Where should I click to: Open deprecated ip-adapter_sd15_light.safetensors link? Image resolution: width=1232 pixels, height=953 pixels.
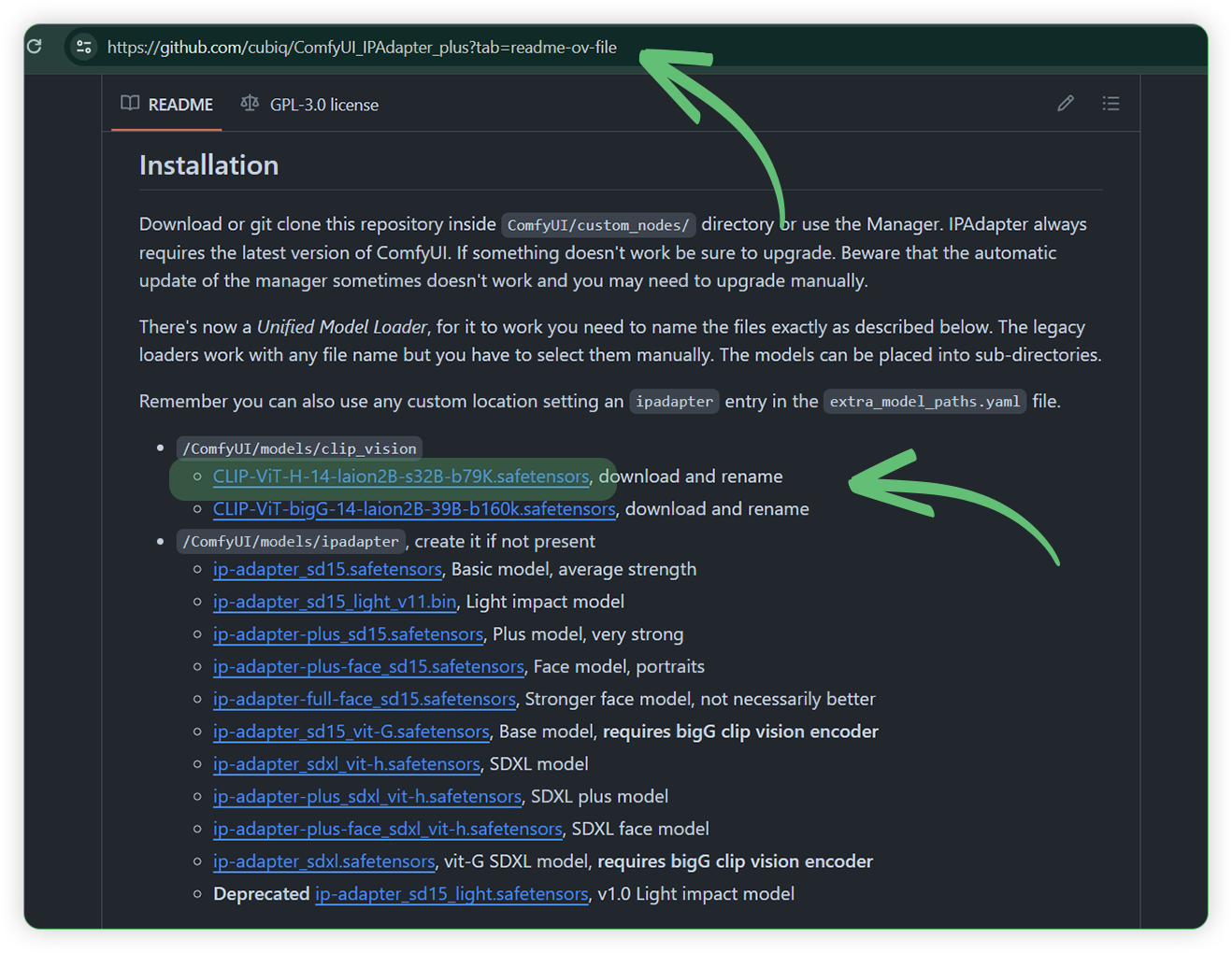[451, 894]
